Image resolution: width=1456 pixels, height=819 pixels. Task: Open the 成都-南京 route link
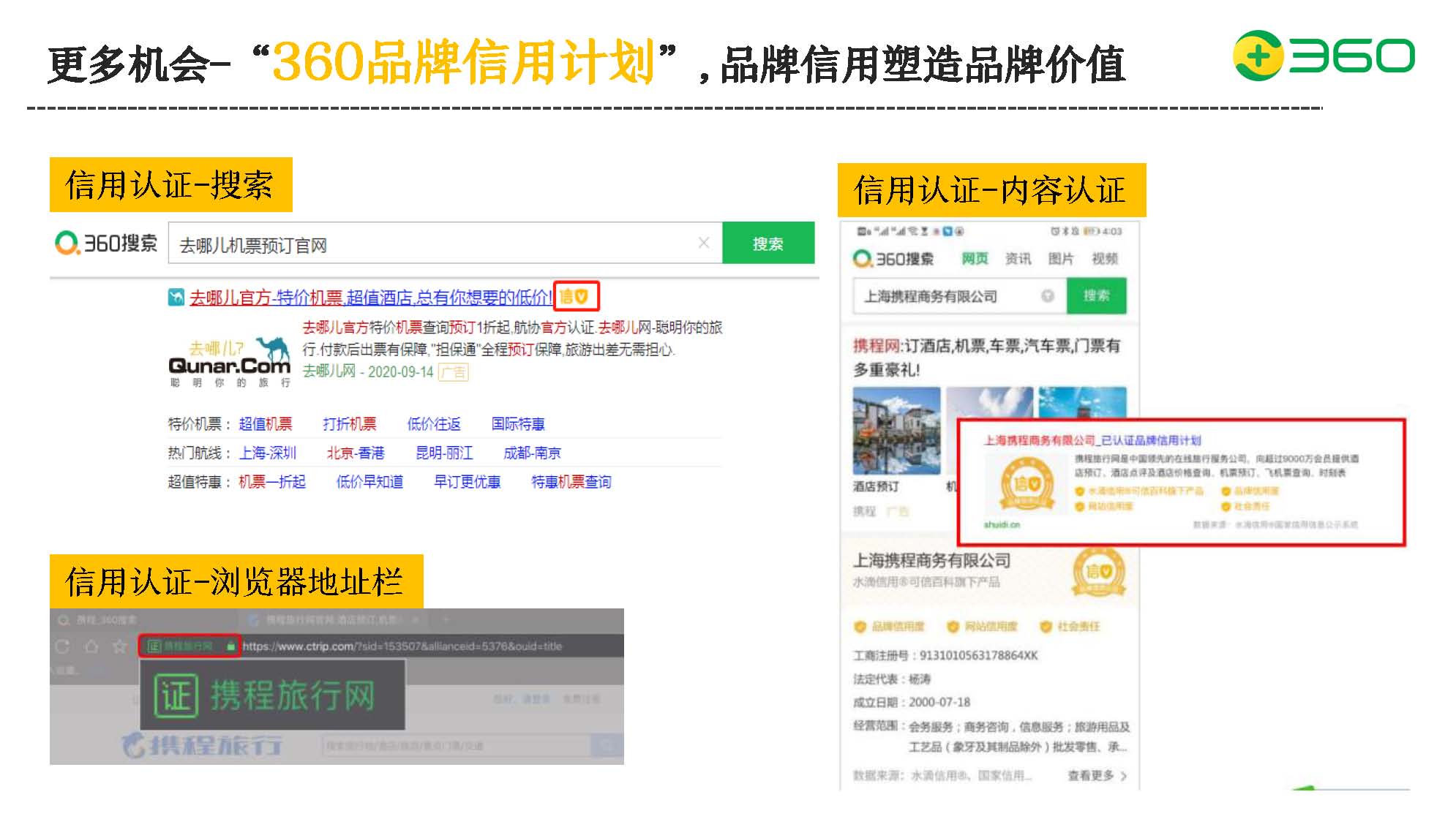click(532, 453)
